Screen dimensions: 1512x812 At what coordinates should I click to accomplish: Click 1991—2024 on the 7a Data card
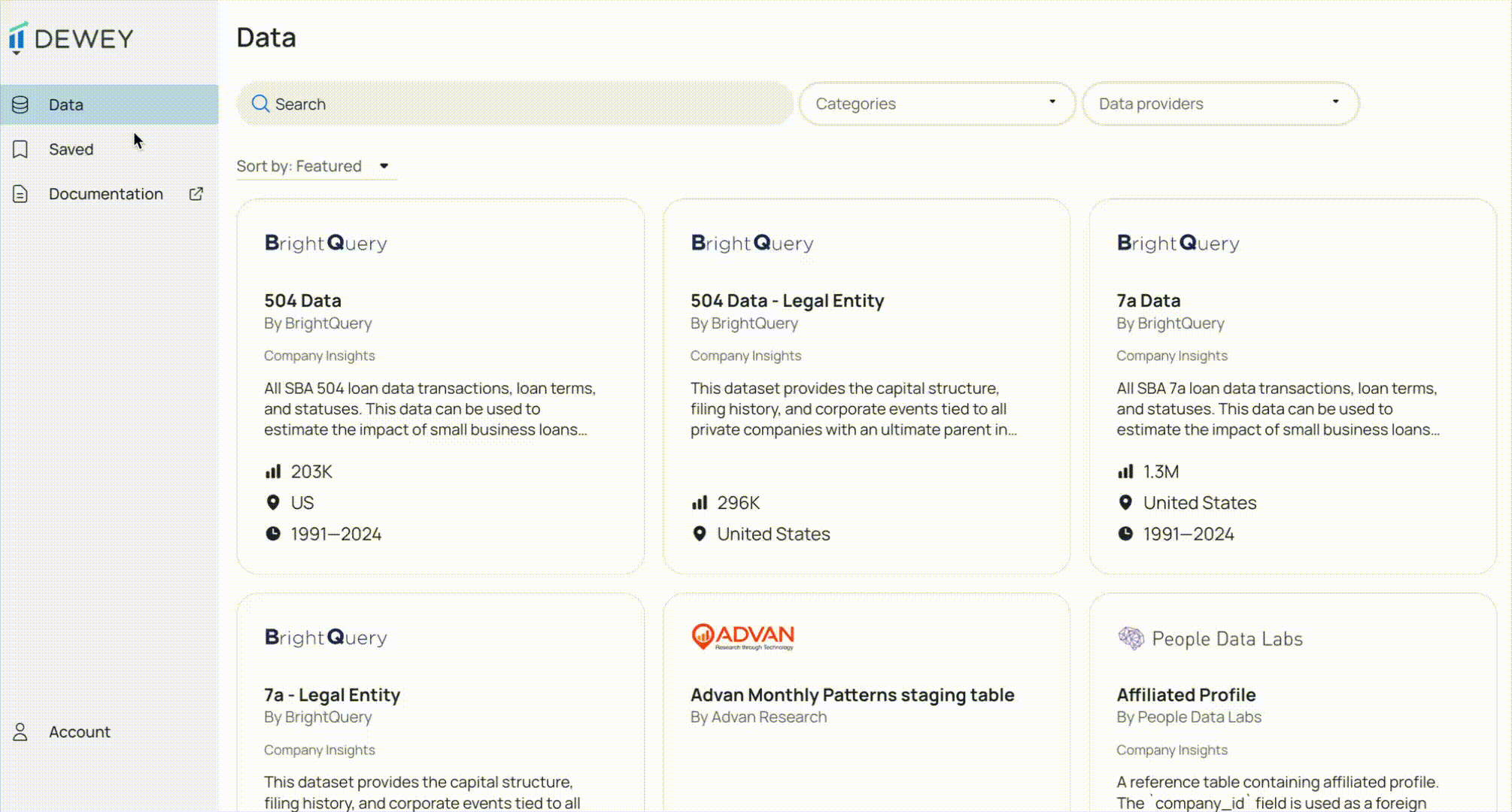click(x=1189, y=534)
